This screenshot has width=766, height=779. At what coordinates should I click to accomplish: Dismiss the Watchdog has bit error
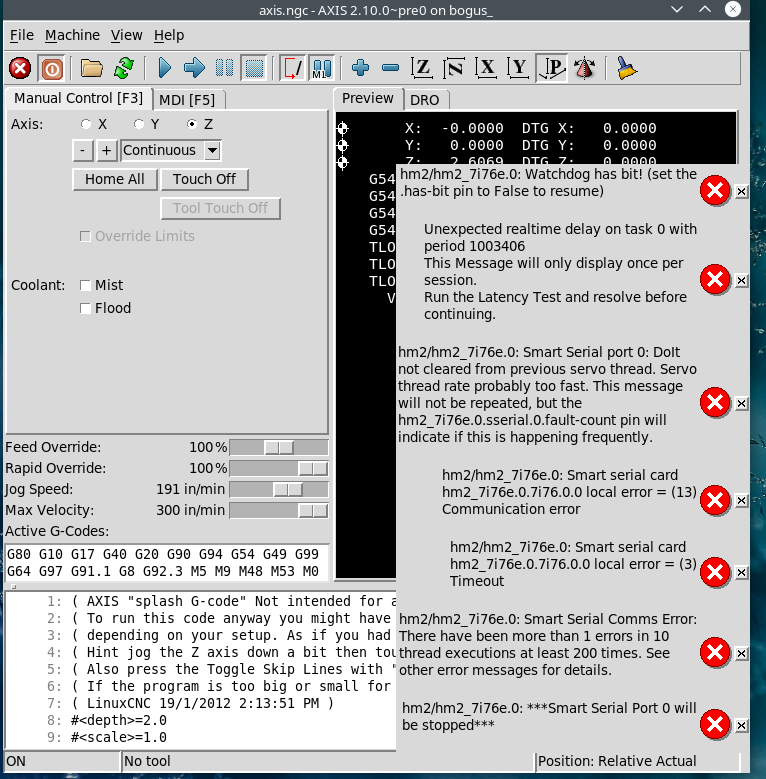click(741, 191)
